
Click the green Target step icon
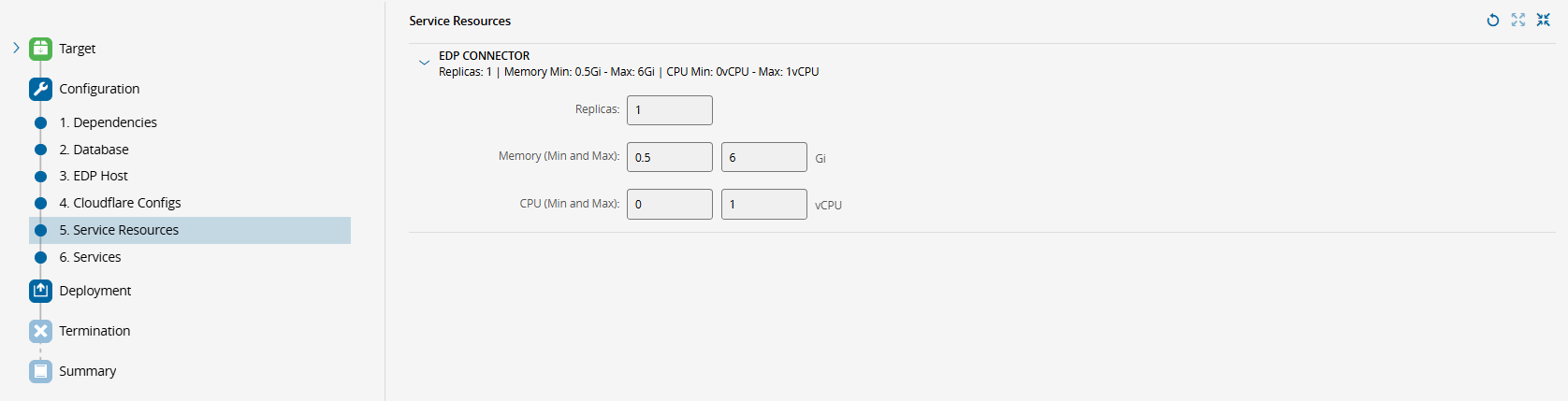40,49
